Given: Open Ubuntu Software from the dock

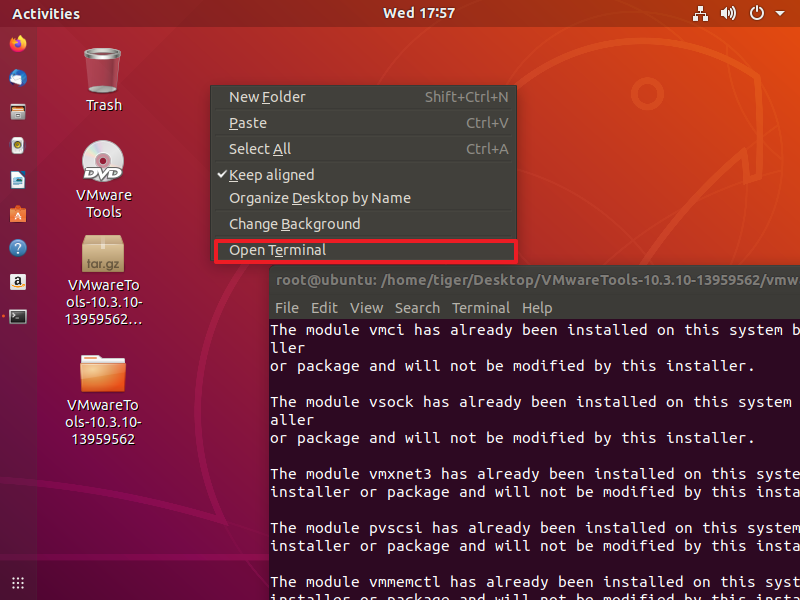Looking at the screenshot, I should click(18, 214).
